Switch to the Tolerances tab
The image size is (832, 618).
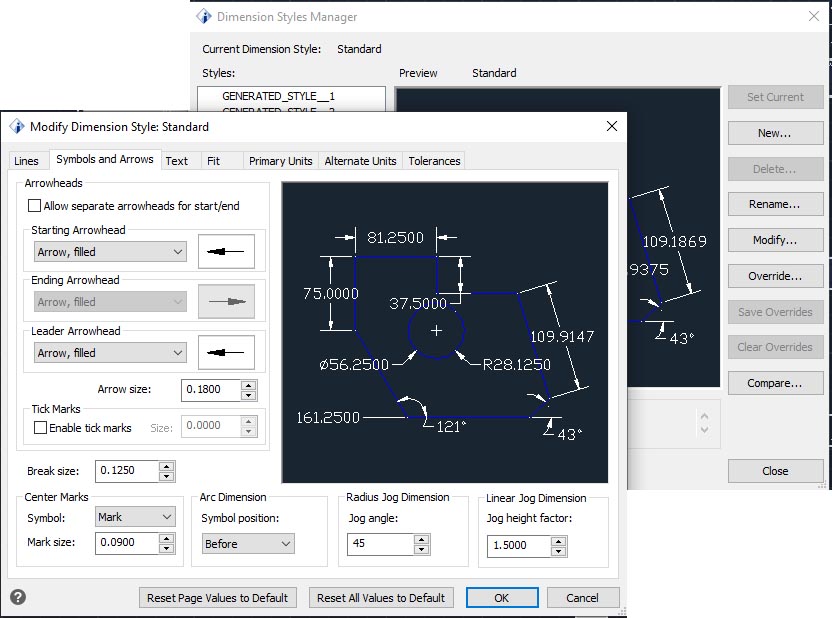click(433, 160)
